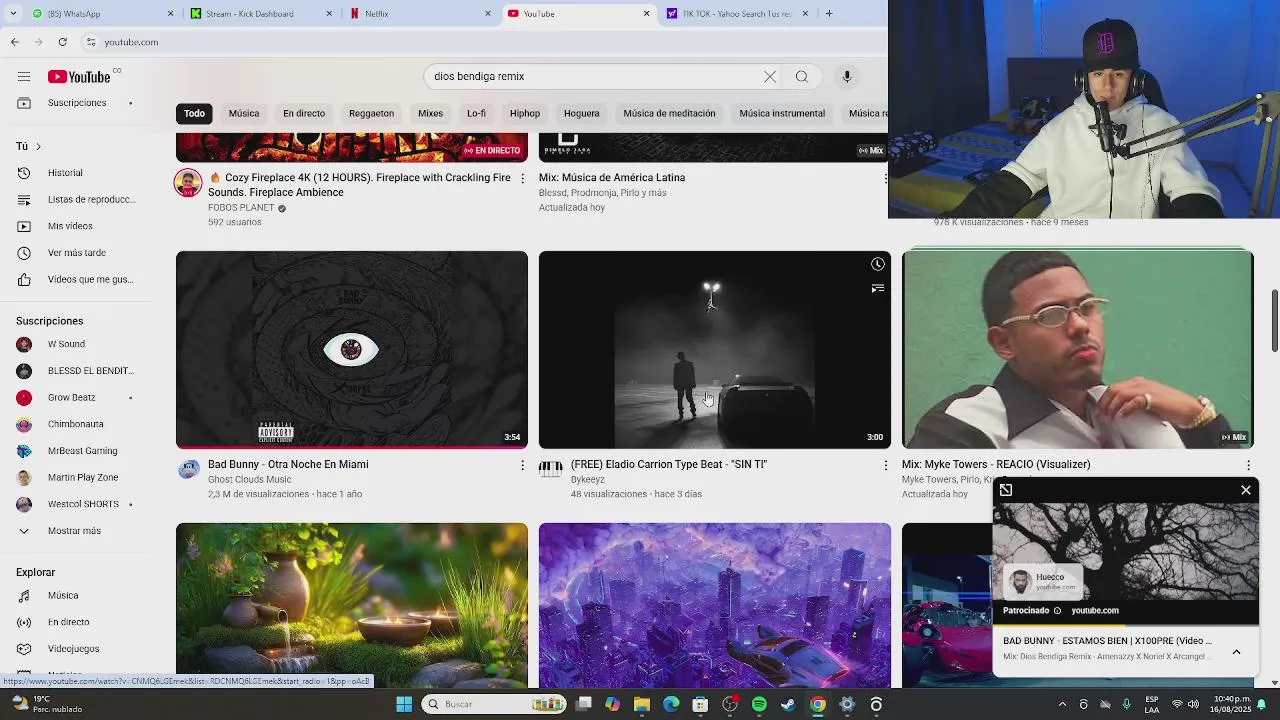
Task: Open the YouTube hamburger guide menu
Action: coord(24,77)
